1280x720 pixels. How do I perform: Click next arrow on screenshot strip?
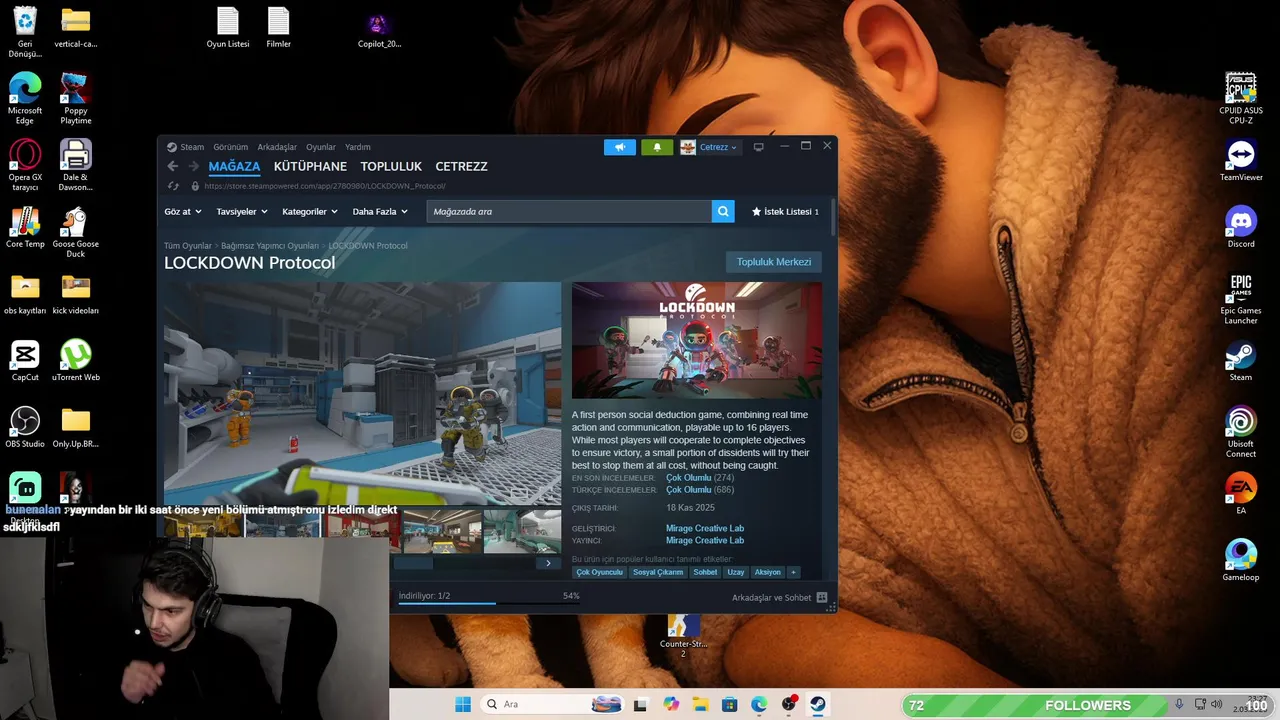548,563
